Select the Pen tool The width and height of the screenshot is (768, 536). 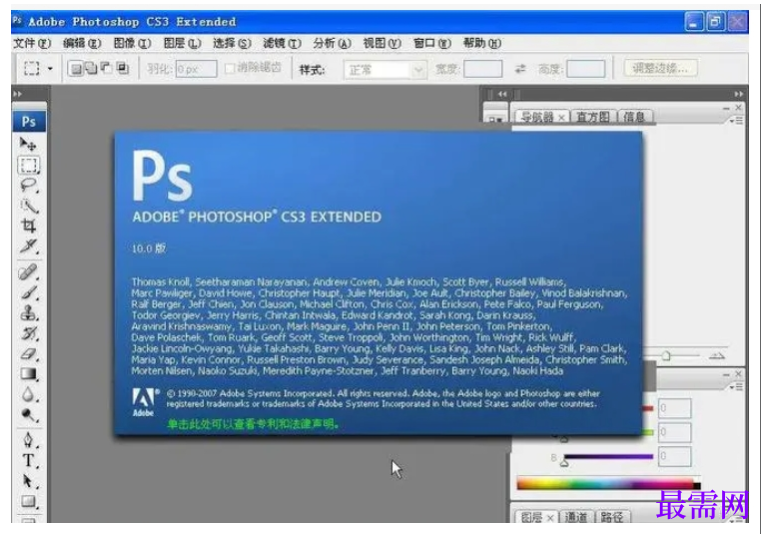[x=28, y=439]
